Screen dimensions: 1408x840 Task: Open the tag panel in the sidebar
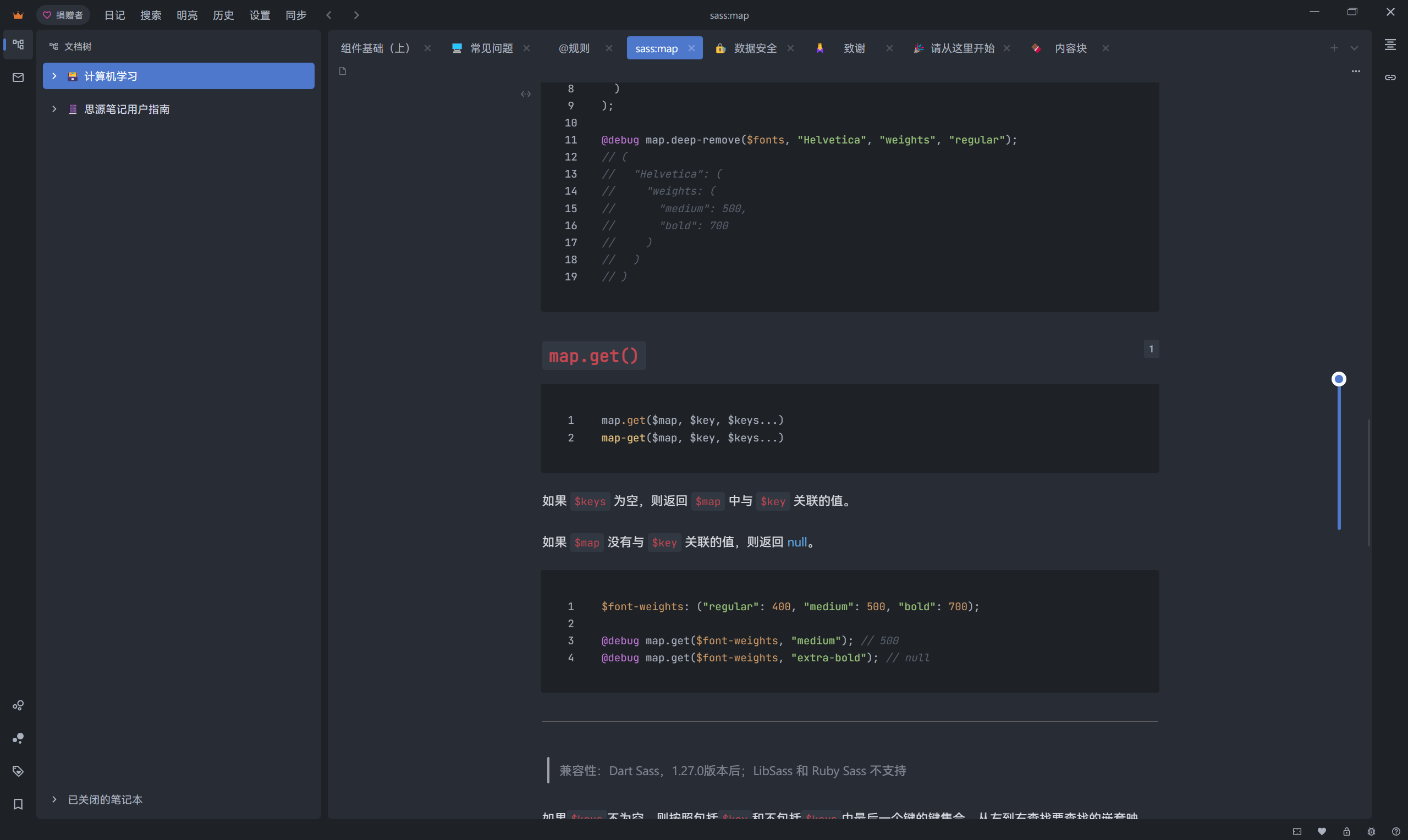[18, 771]
